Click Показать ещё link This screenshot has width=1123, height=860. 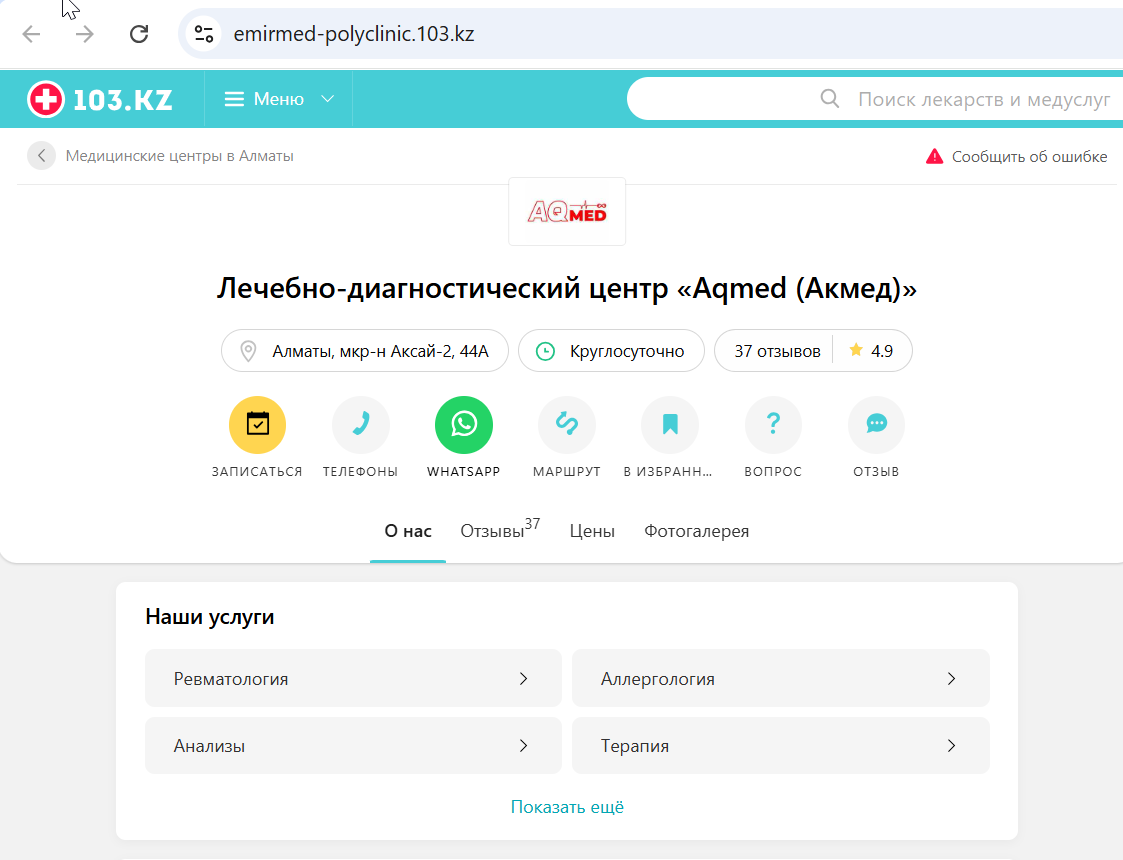point(567,807)
